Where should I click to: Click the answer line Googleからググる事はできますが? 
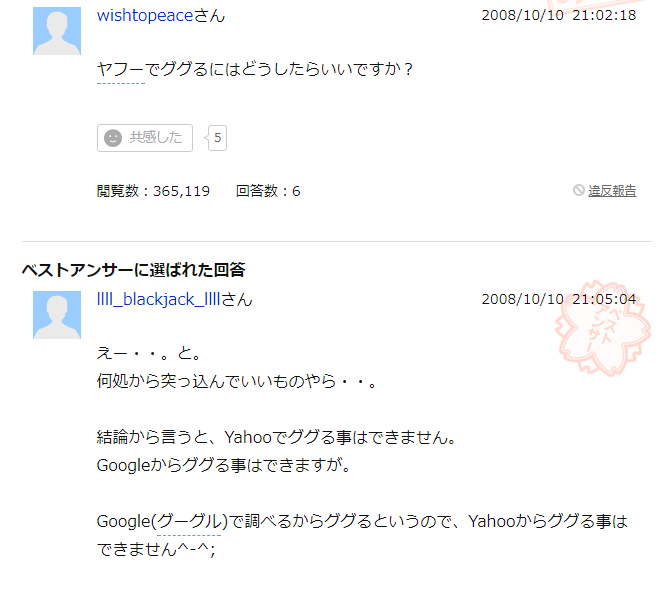(224, 465)
